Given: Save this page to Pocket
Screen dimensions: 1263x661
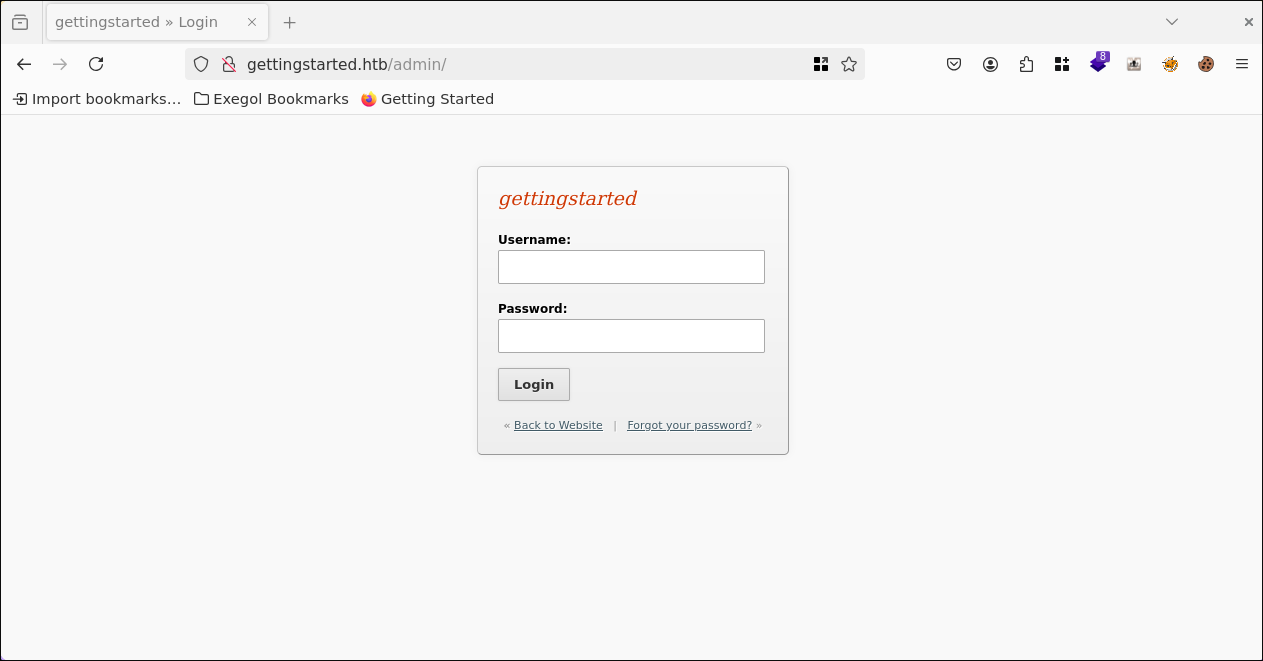Looking at the screenshot, I should click(x=954, y=64).
